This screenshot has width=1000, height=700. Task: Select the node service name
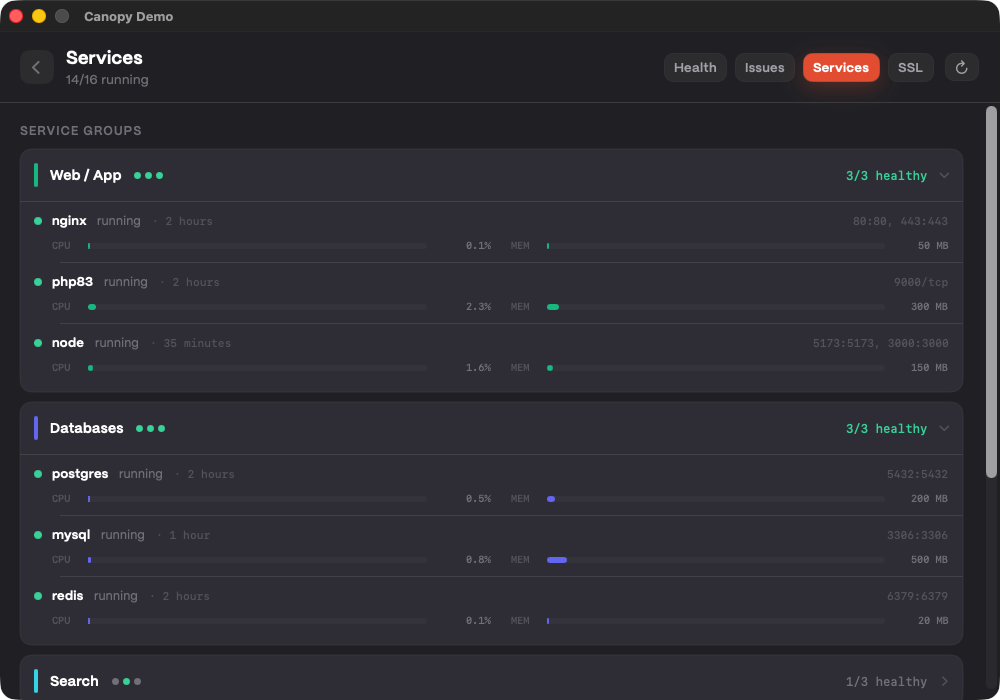coord(68,343)
